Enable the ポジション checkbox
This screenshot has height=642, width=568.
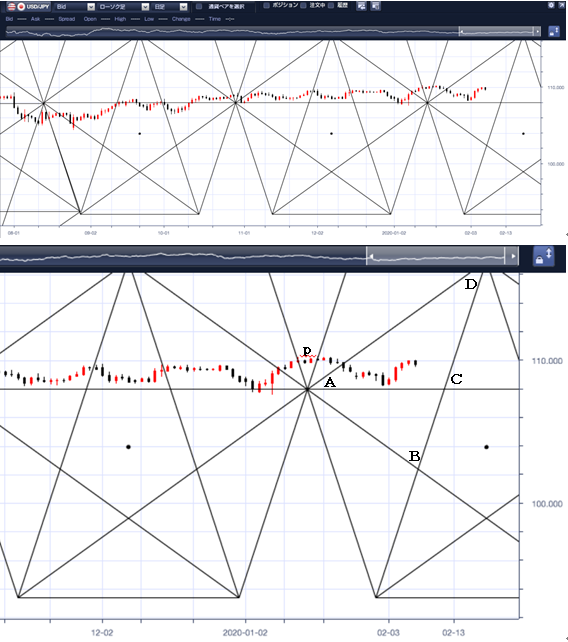(x=267, y=6)
